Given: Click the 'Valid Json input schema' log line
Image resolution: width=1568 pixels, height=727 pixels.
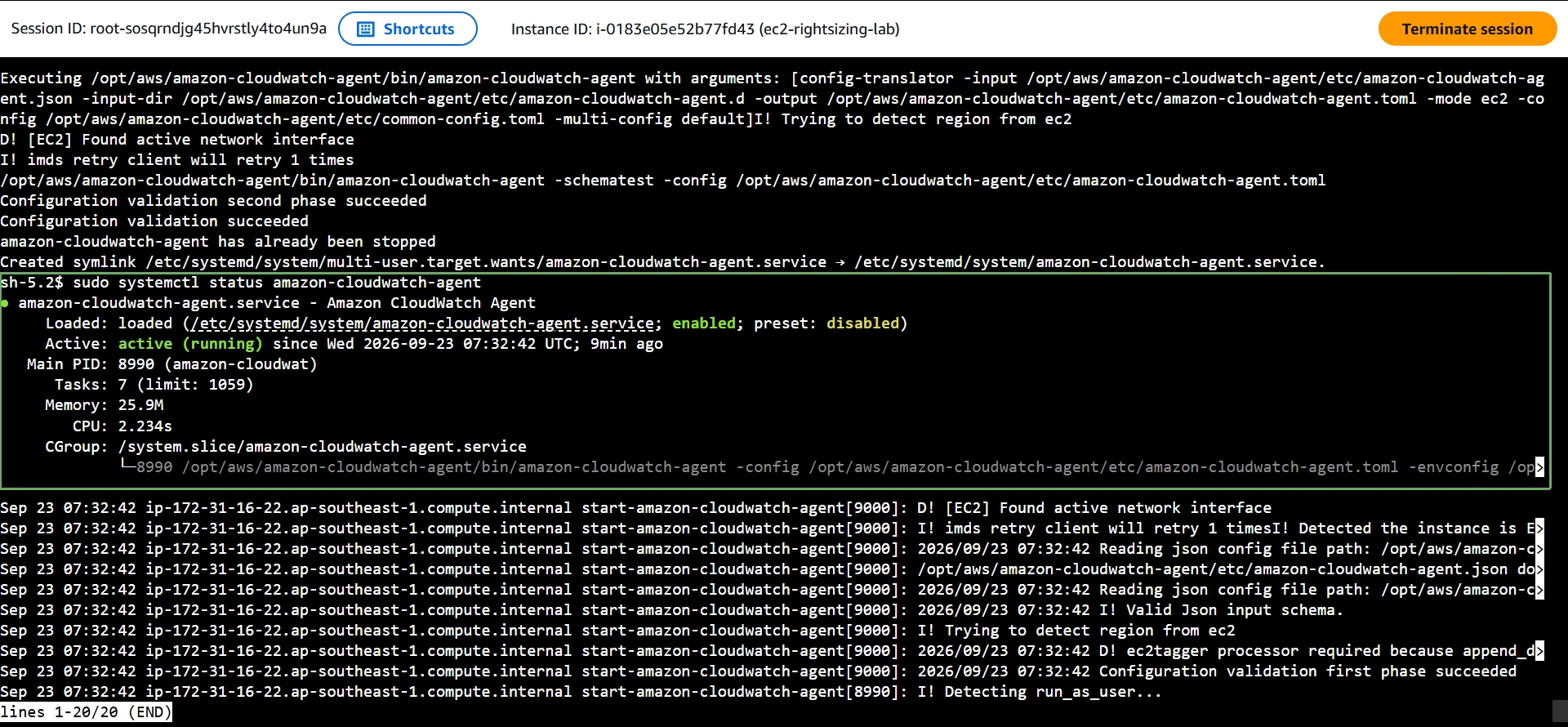Looking at the screenshot, I should point(671,610).
